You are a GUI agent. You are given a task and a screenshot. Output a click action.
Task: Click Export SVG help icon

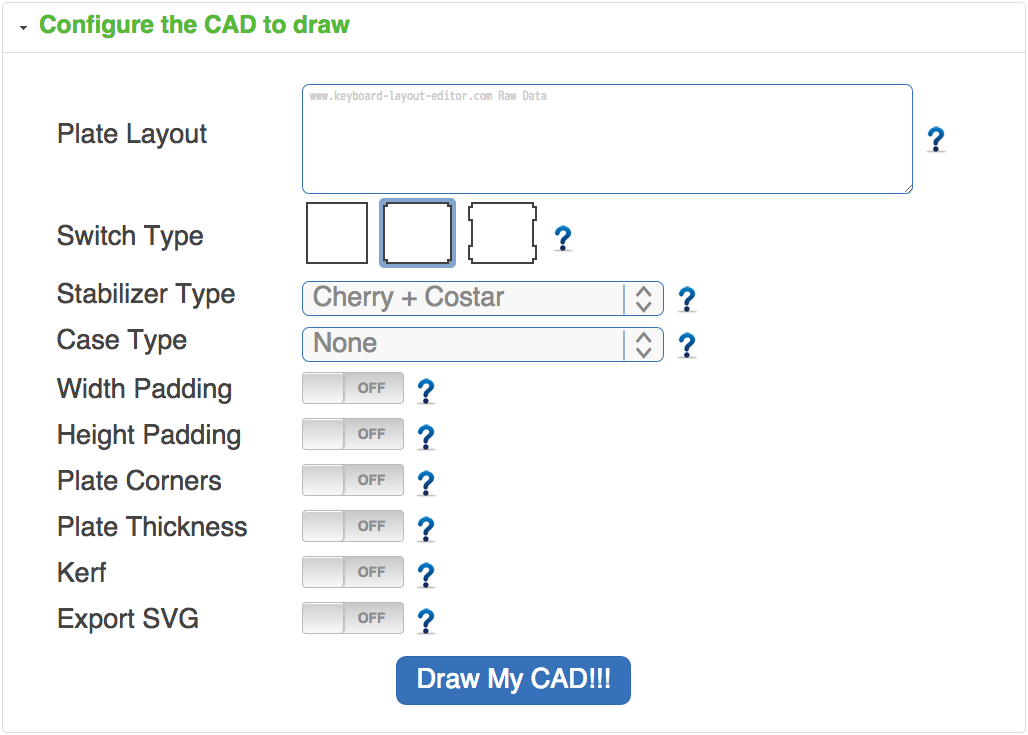click(426, 621)
